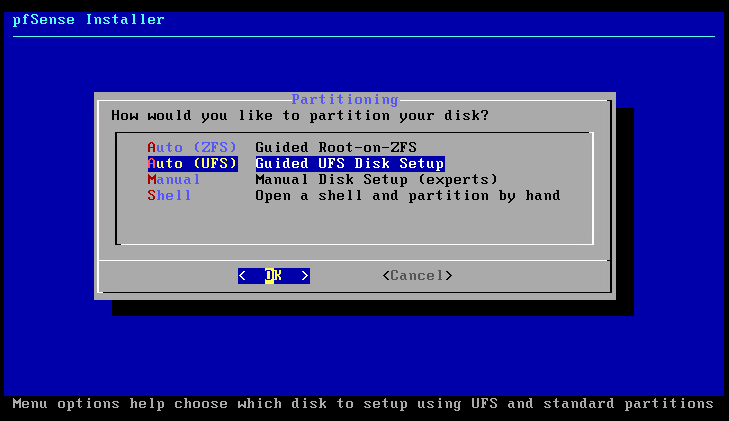
Task: Click the bottom help text line
Action: 362,404
